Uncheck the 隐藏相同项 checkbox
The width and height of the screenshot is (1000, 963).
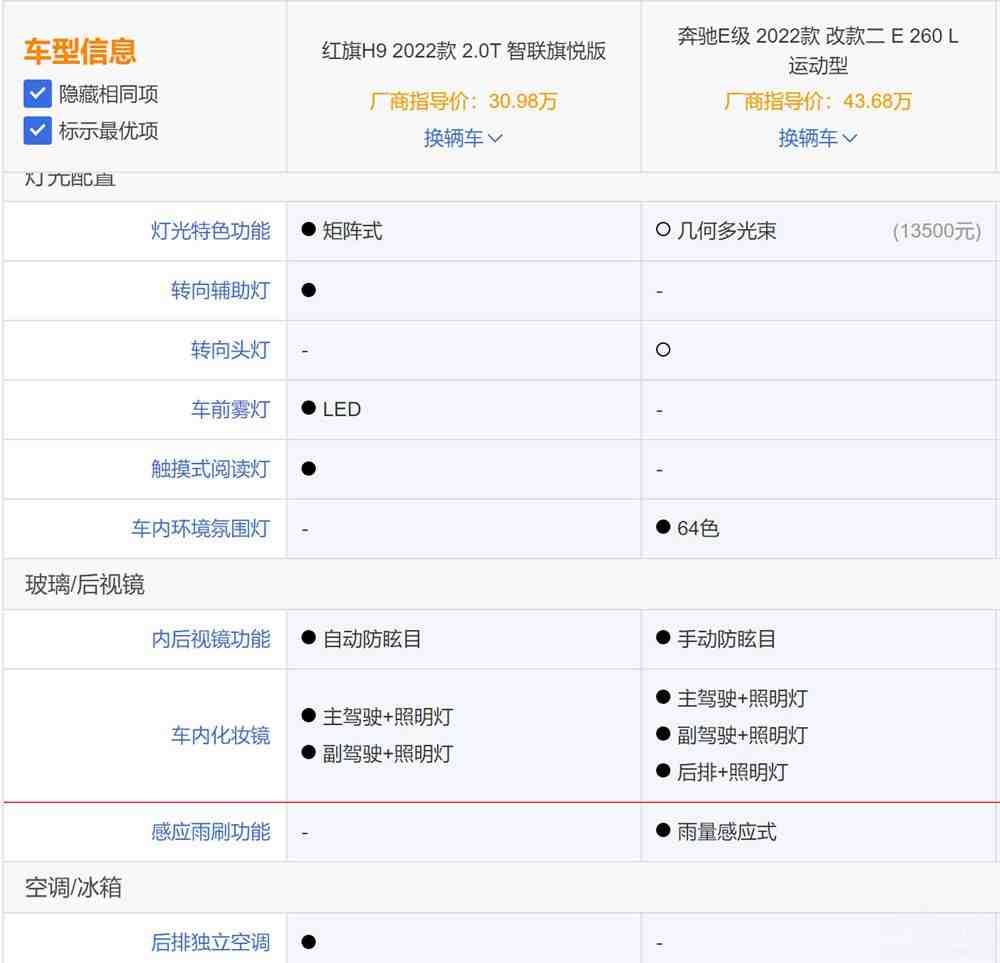pos(37,94)
